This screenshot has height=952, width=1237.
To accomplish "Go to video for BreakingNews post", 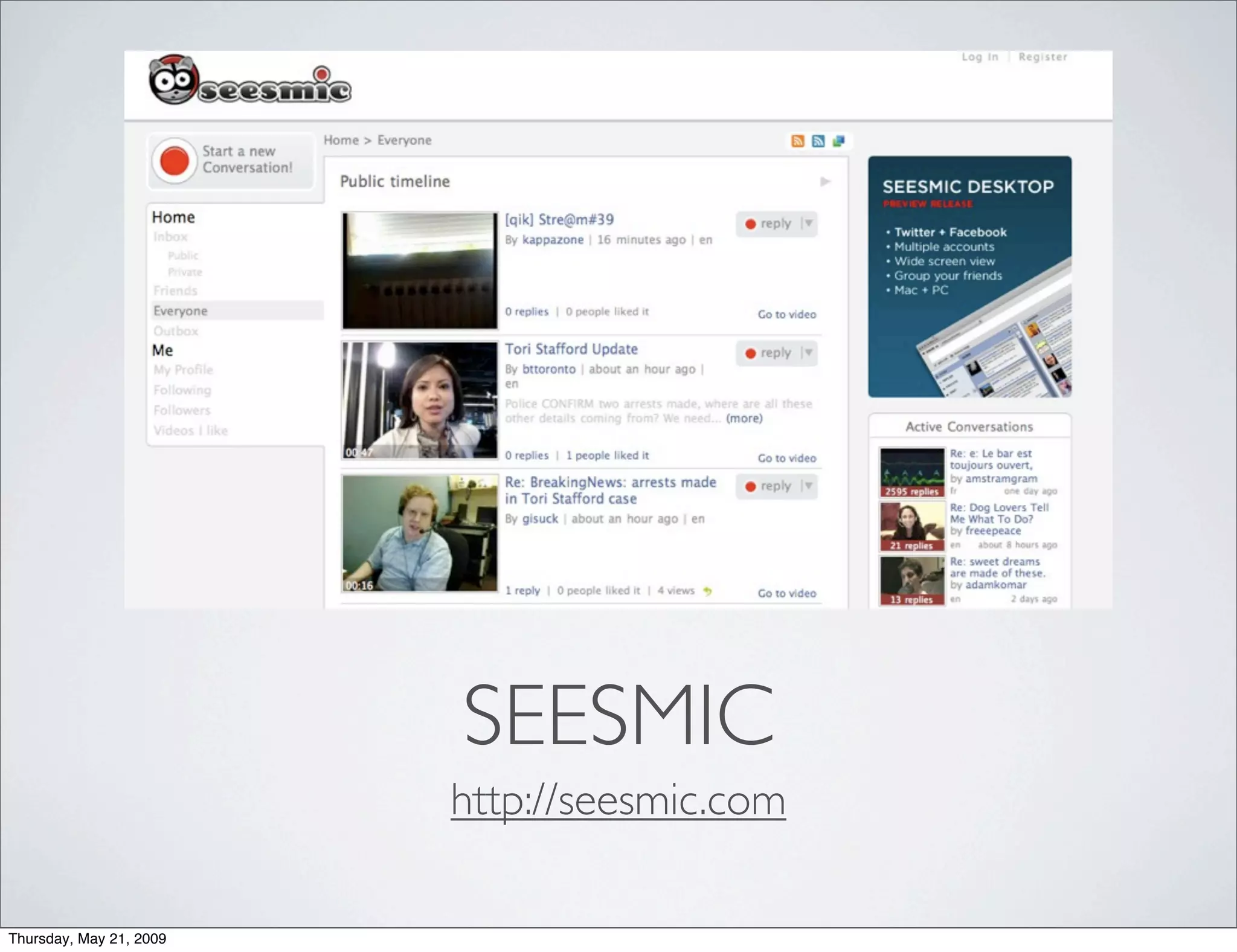I will pyautogui.click(x=787, y=594).
